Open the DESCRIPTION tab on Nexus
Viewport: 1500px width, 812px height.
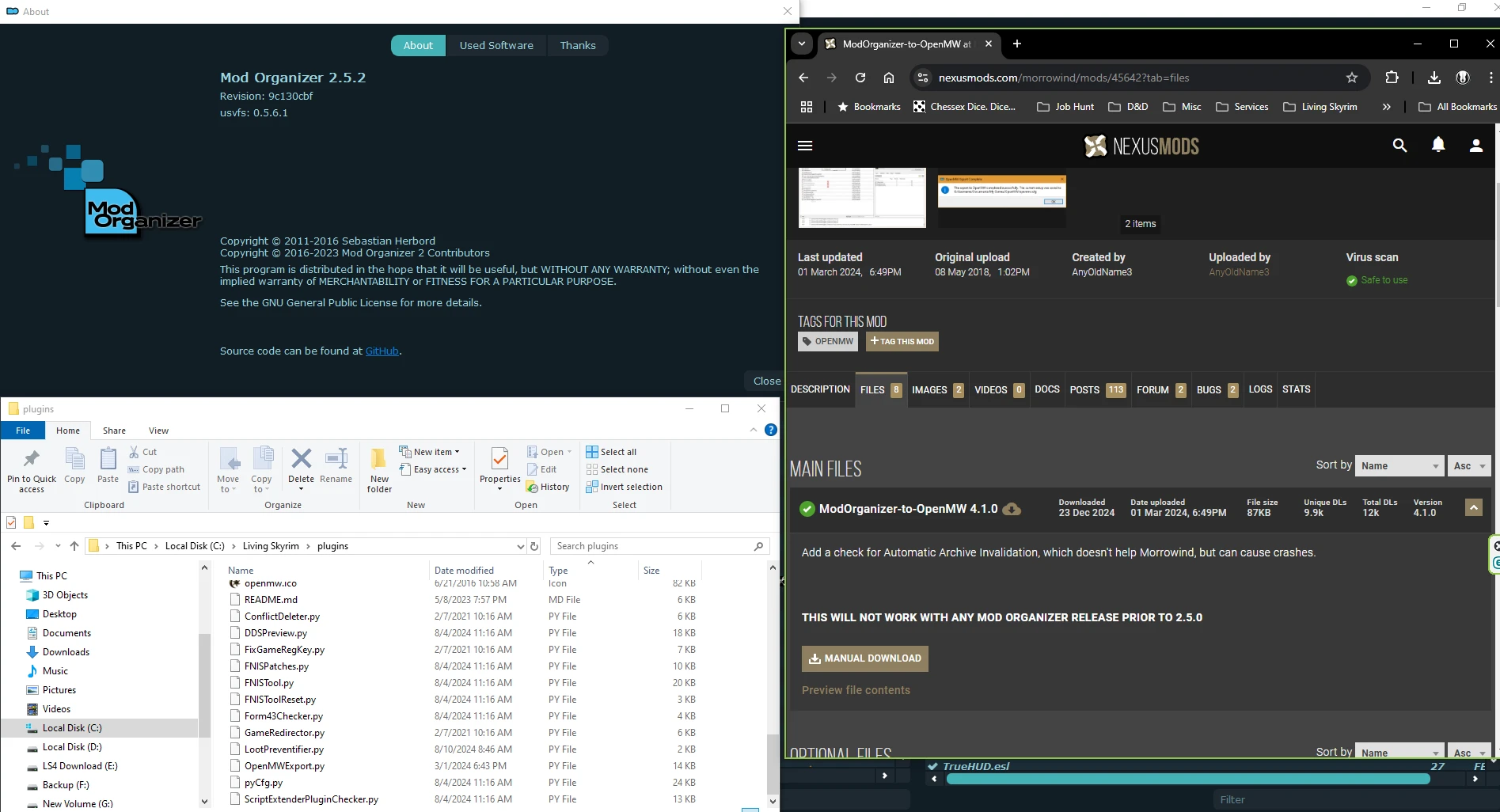pyautogui.click(x=820, y=389)
